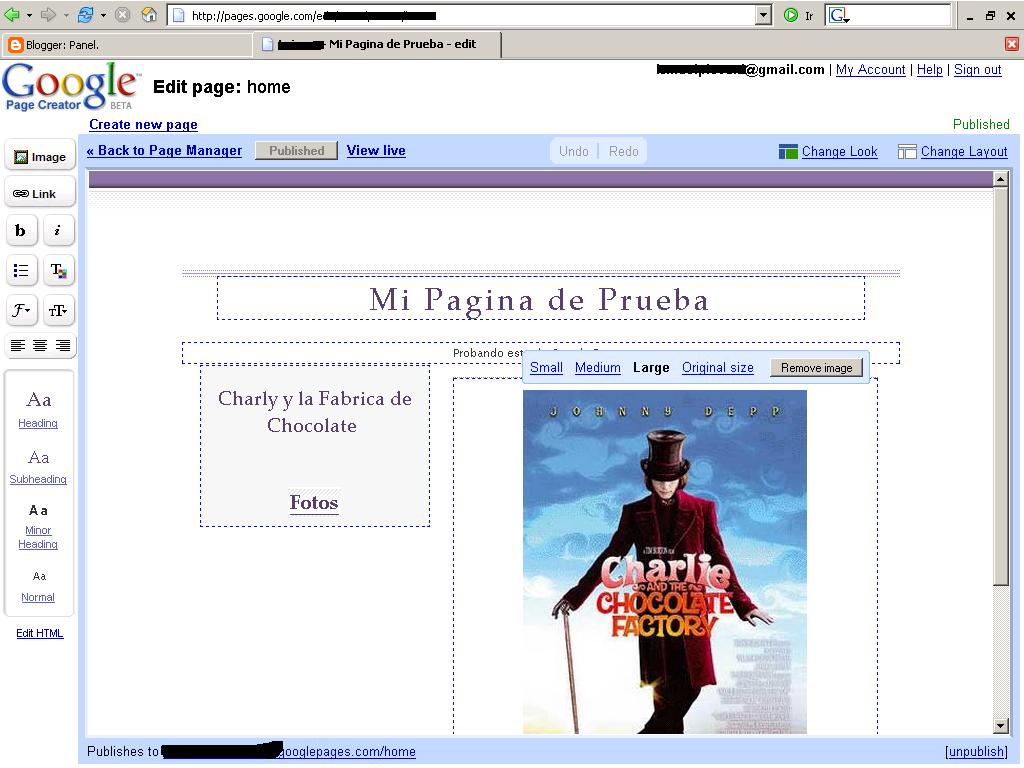Select the Mi Pagina de Prueba - edit tab
Image resolution: width=1024 pixels, height=768 pixels.
pos(377,44)
